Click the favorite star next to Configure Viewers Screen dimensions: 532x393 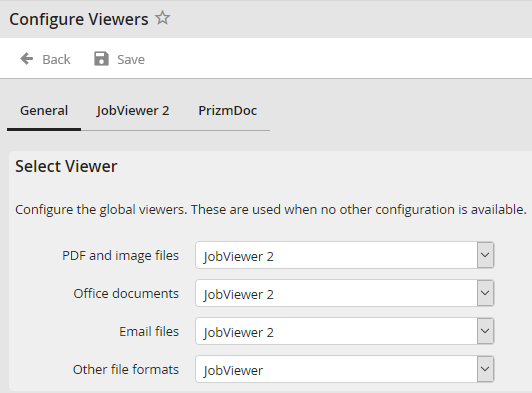[x=163, y=18]
